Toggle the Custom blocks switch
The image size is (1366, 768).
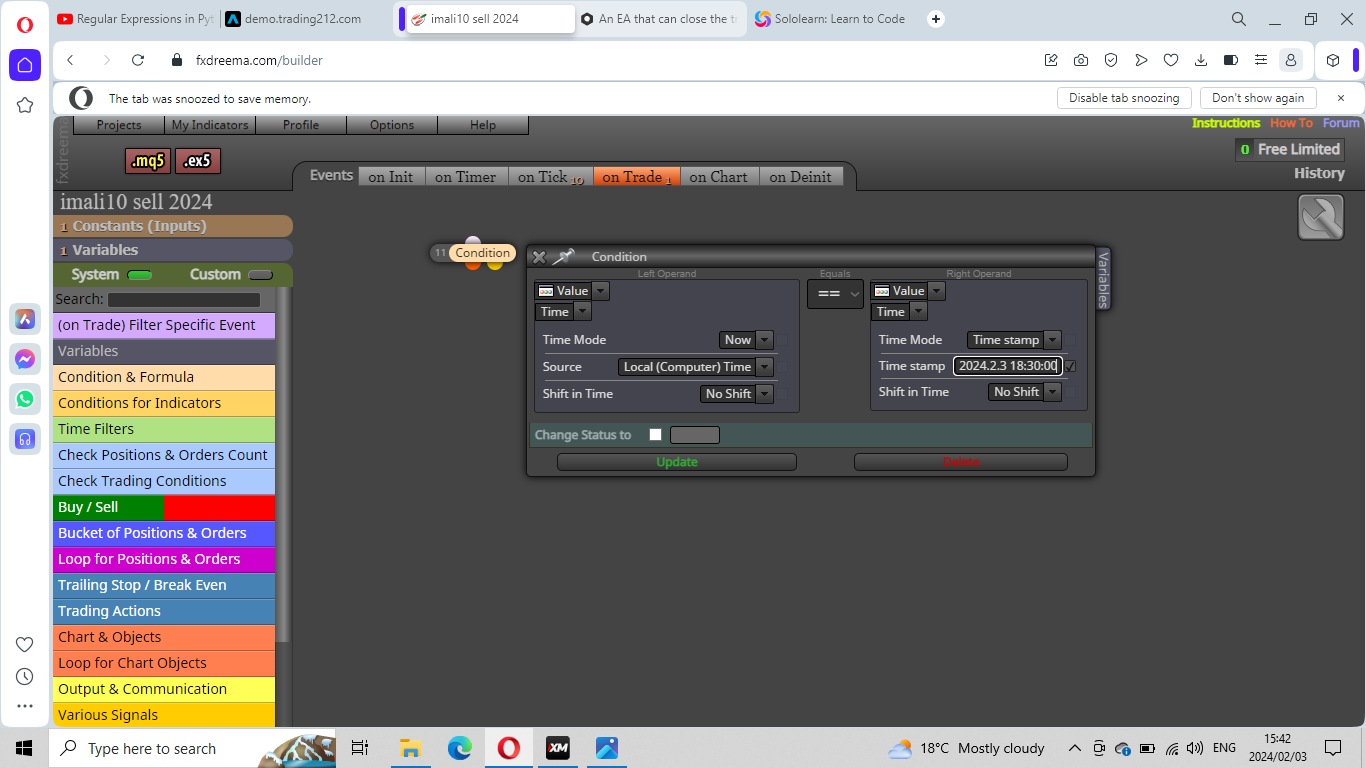pyautogui.click(x=260, y=275)
